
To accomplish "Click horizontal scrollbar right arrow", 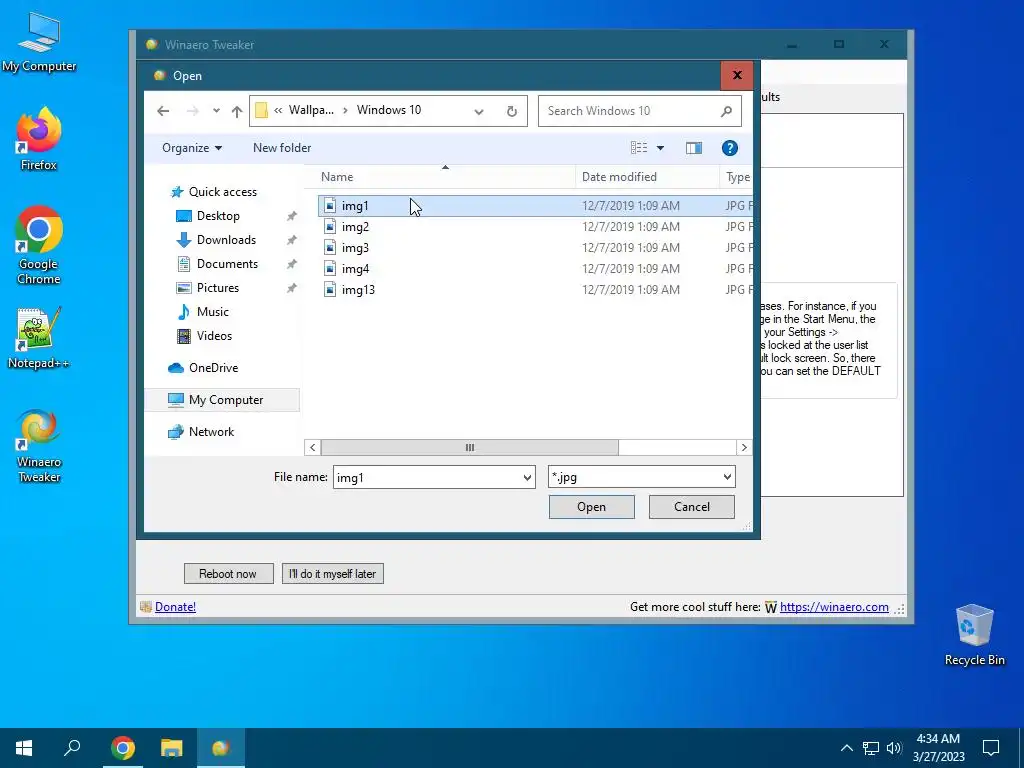I will tap(744, 447).
